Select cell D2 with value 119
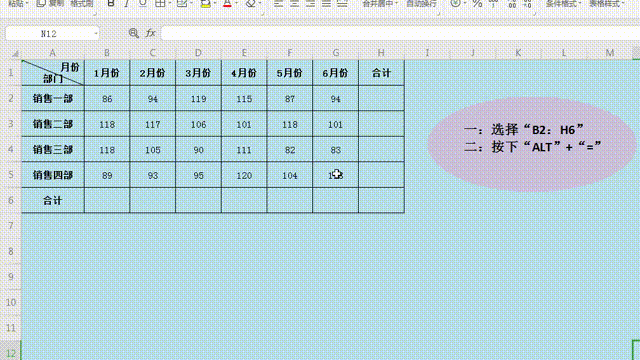640x360 pixels. coord(198,98)
